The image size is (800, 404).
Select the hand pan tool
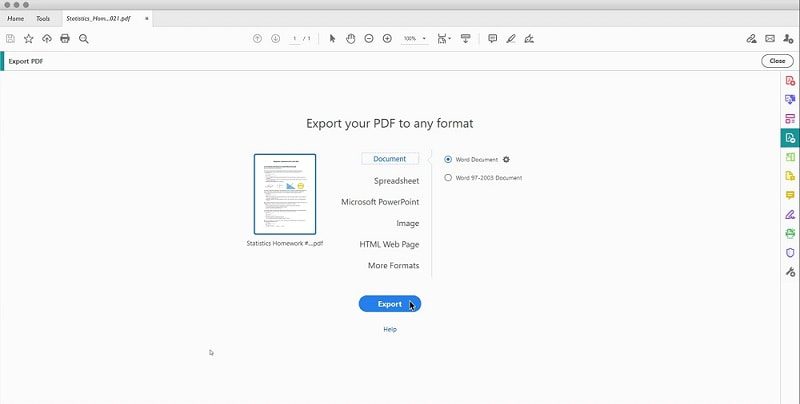click(351, 39)
